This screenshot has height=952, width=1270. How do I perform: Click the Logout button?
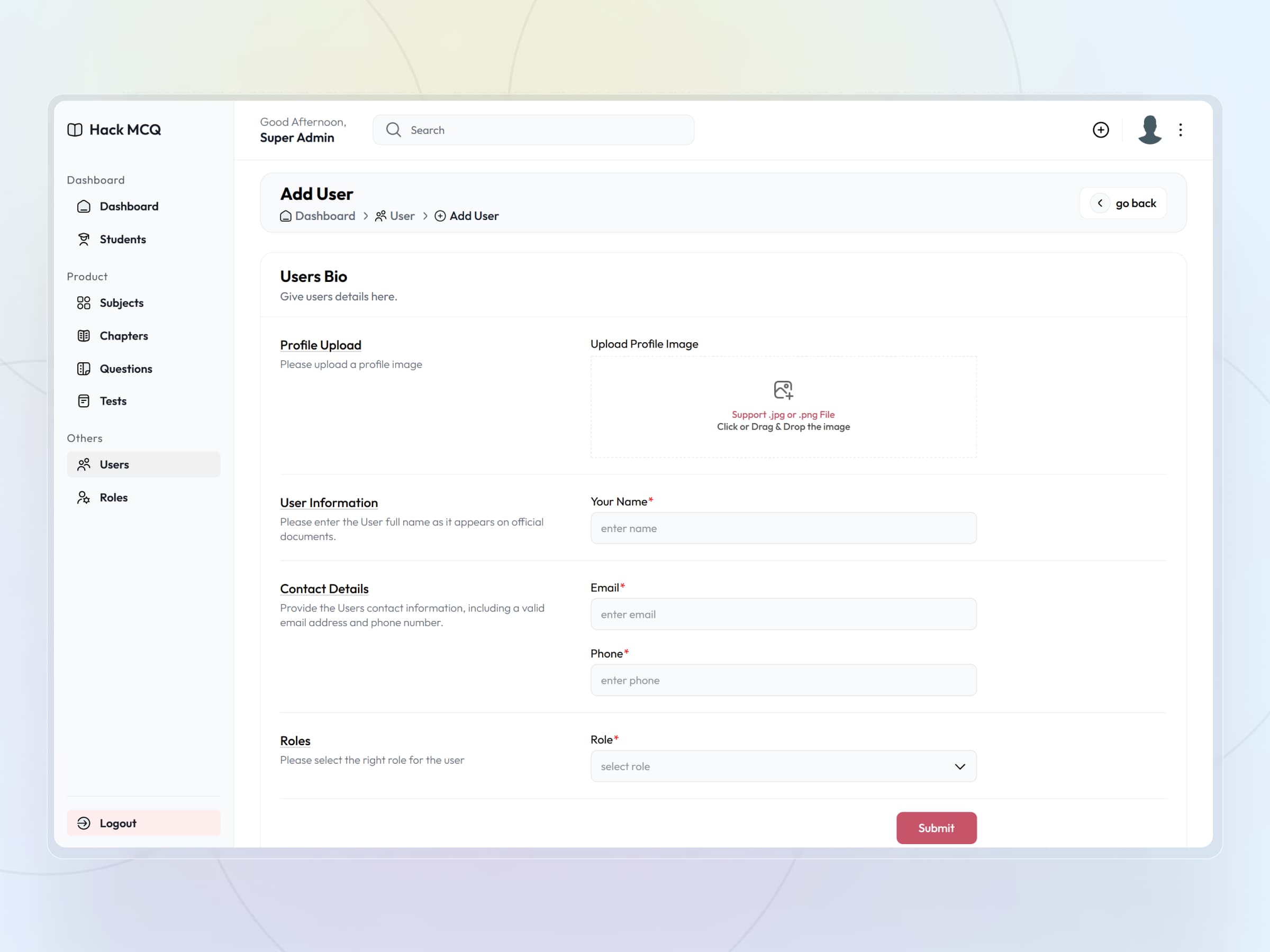tap(143, 823)
